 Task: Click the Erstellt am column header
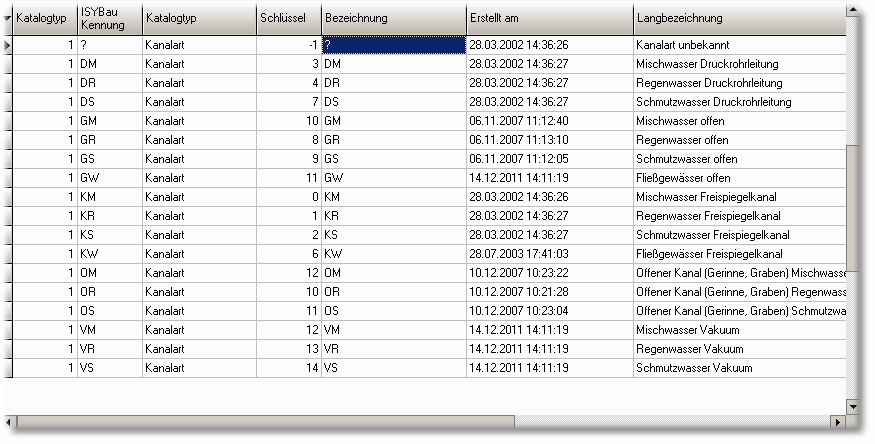pos(548,19)
